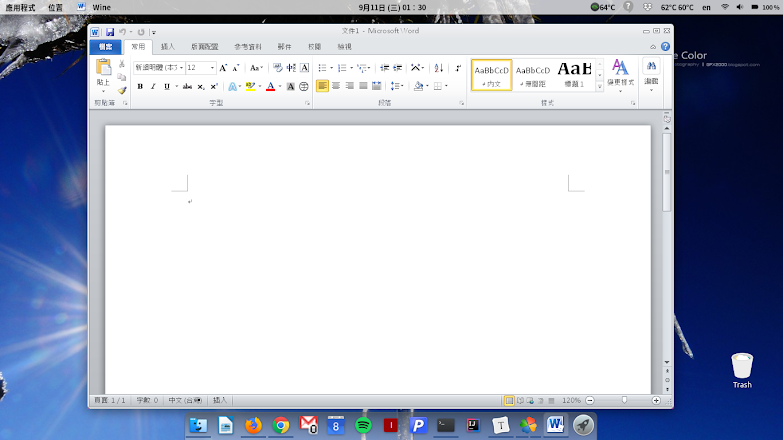Apply the Heading 1 style

pos(574,75)
